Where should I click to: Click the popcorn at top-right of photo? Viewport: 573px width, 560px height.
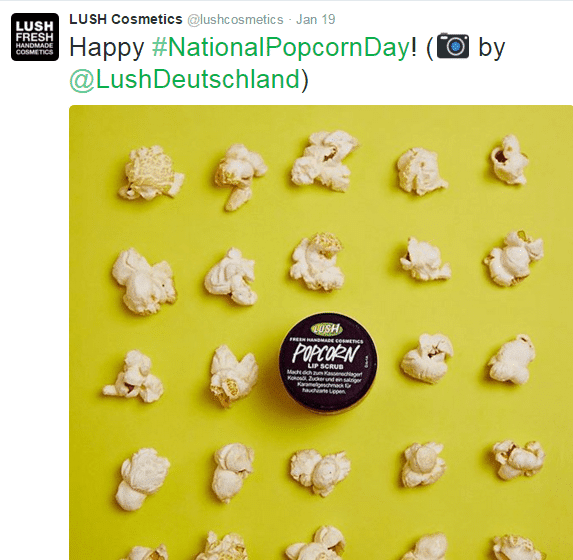click(x=509, y=160)
